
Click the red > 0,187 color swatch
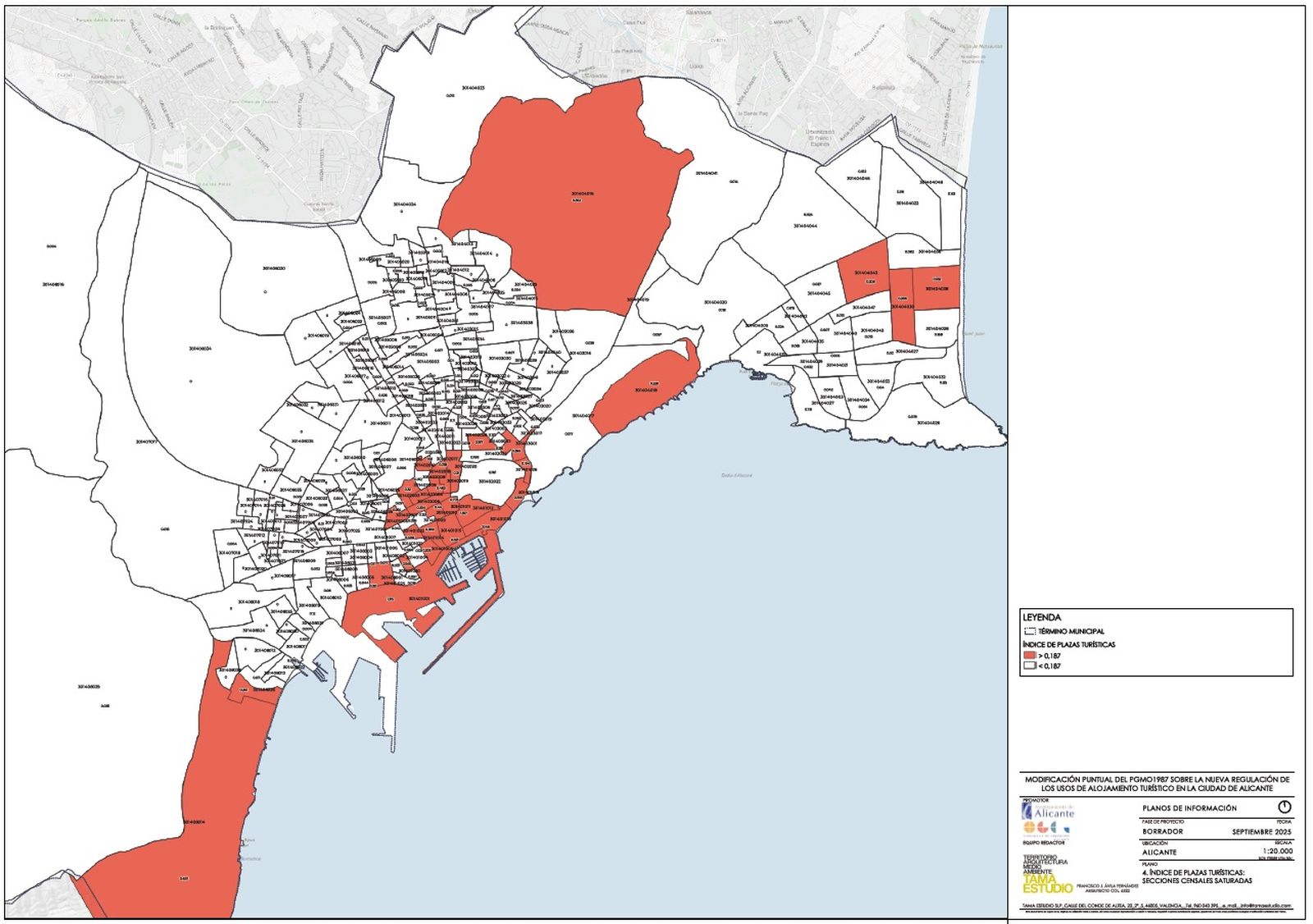click(x=1030, y=656)
